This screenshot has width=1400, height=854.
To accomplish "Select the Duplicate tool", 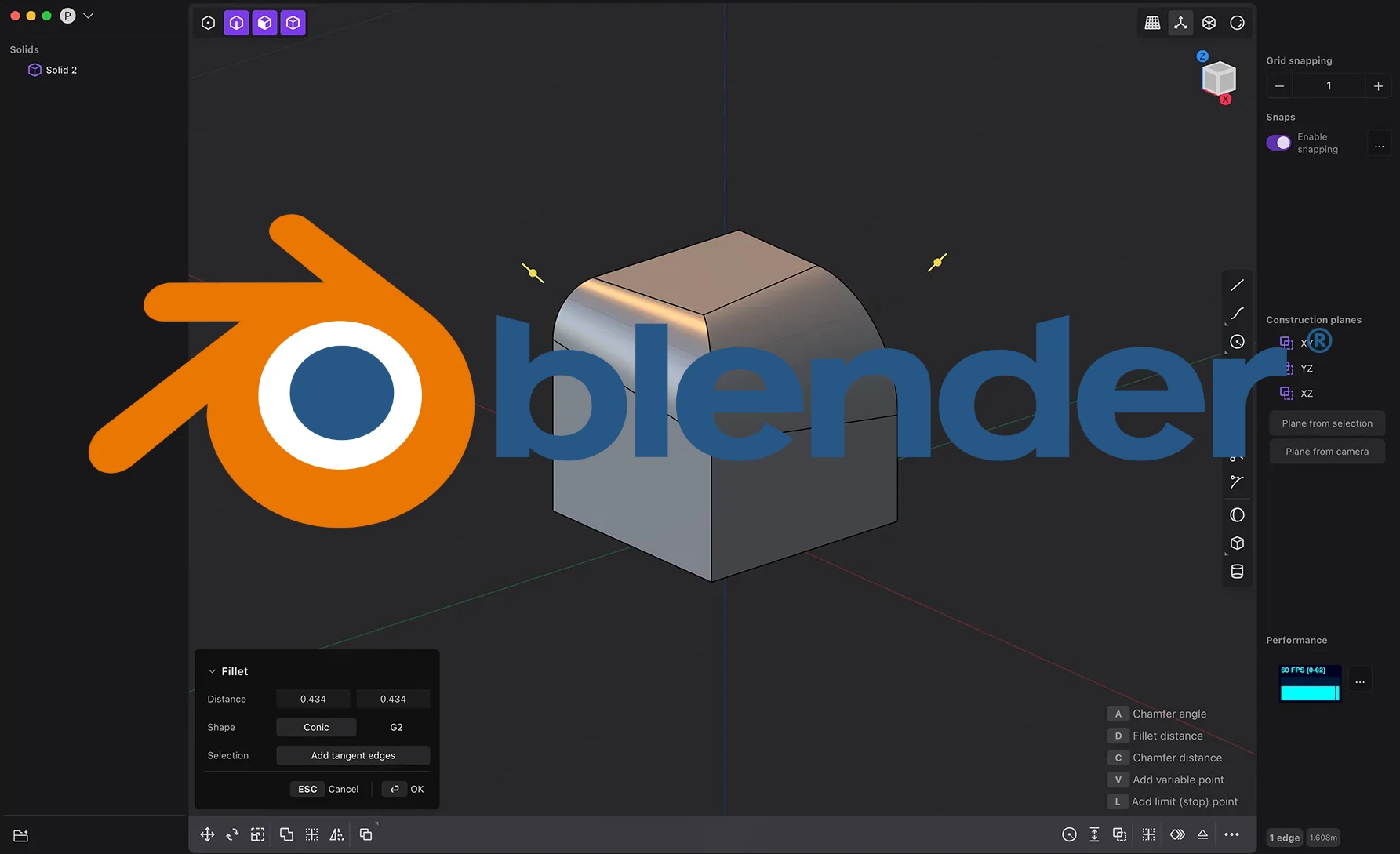I will (286, 834).
